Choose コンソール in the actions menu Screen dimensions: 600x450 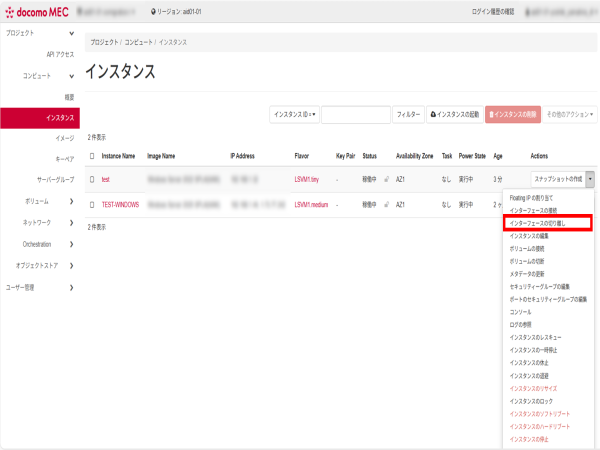[520, 312]
